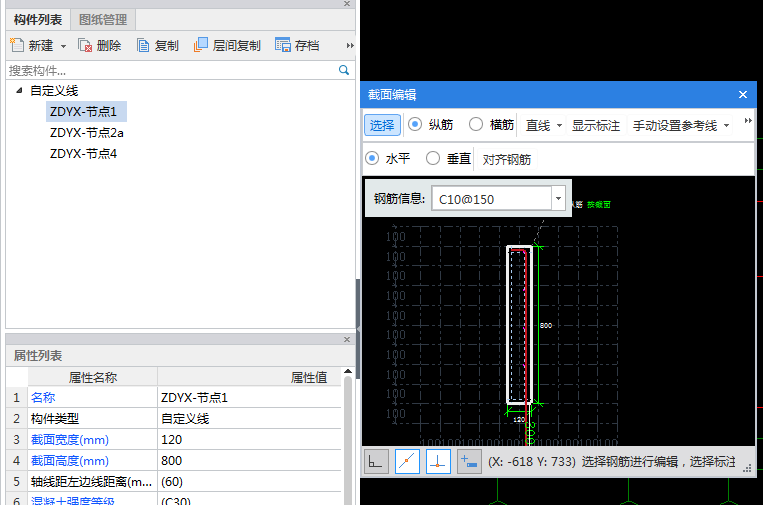Open the 手动设置参考线 dropdown
This screenshot has height=505, width=763.
click(x=727, y=126)
